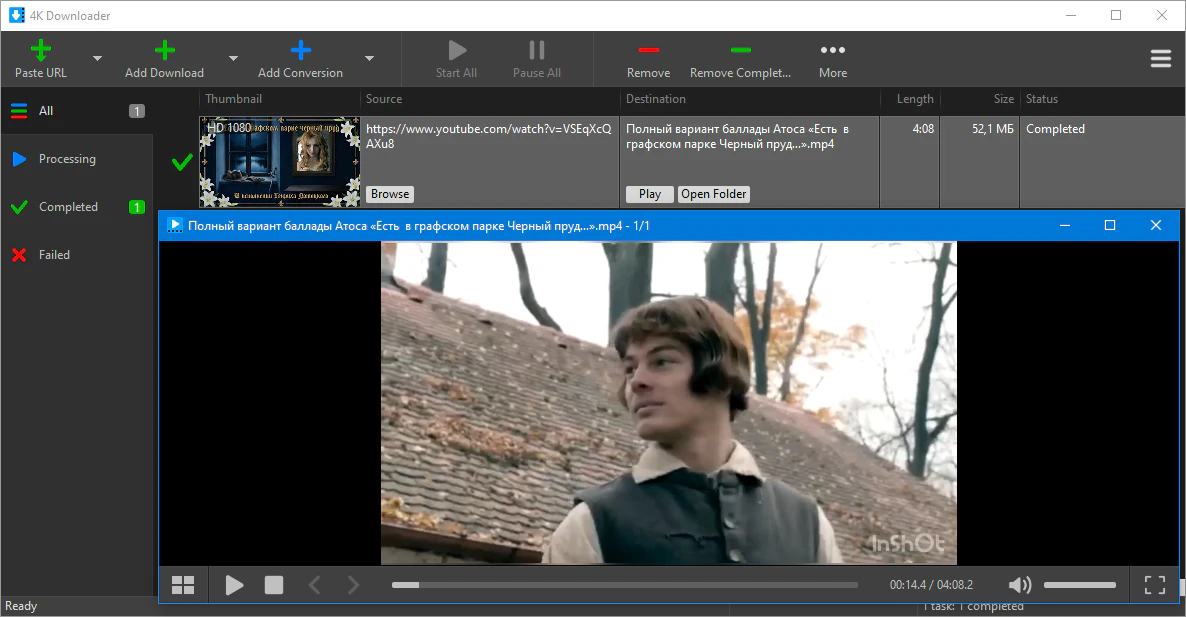Image resolution: width=1186 pixels, height=617 pixels.
Task: Click the Play button in Destination cell
Action: (x=650, y=194)
